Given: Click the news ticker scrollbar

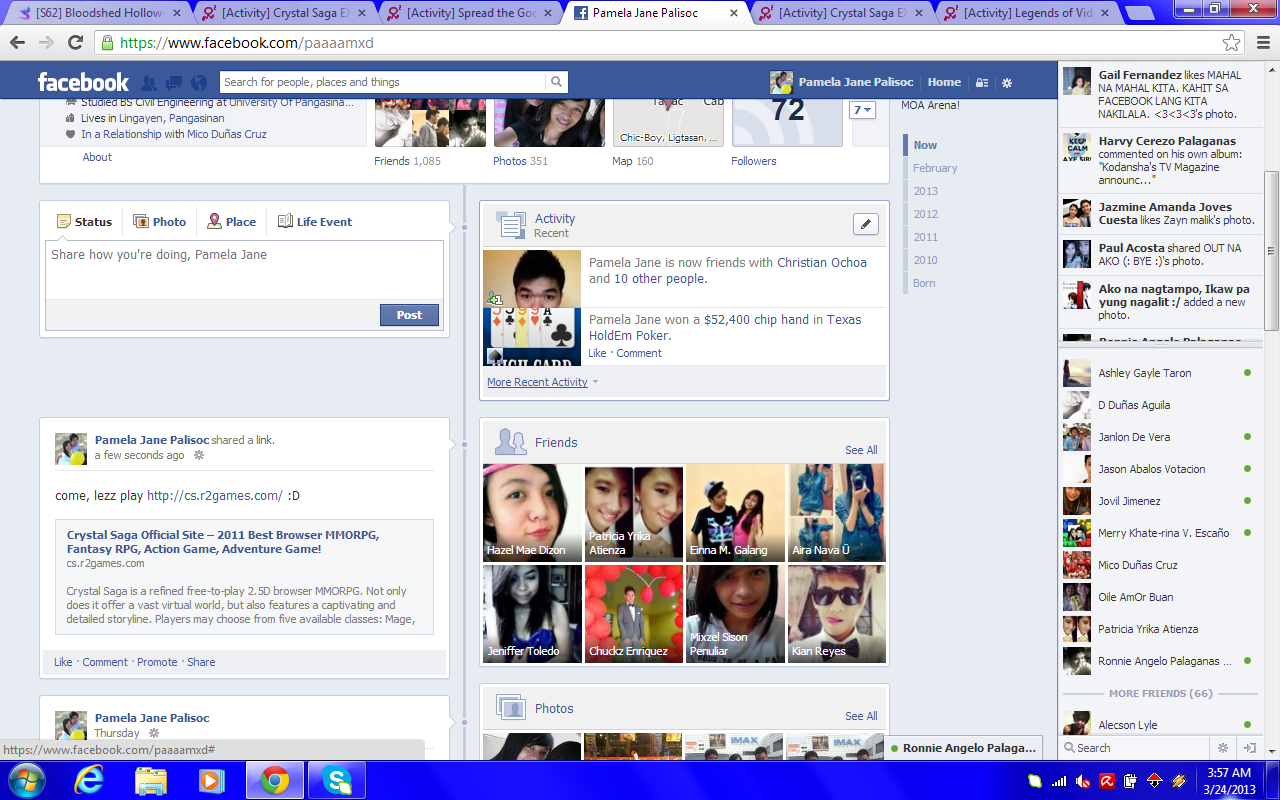Looking at the screenshot, I should pyautogui.click(x=1271, y=250).
